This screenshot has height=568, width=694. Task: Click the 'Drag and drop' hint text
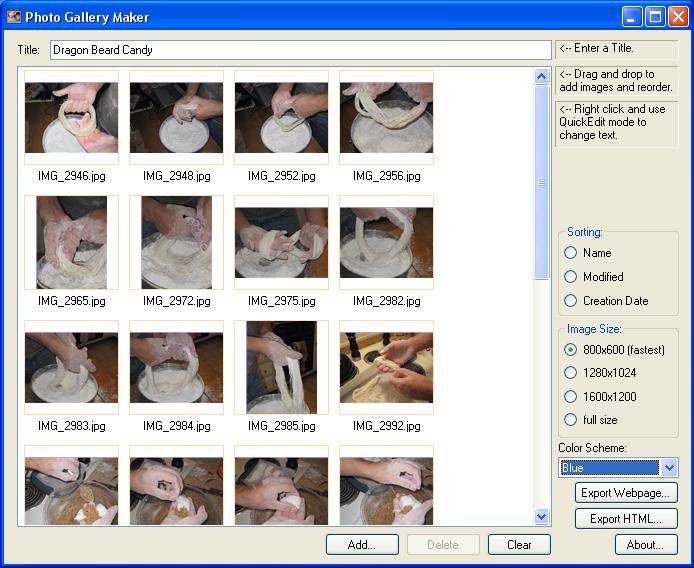tap(616, 80)
